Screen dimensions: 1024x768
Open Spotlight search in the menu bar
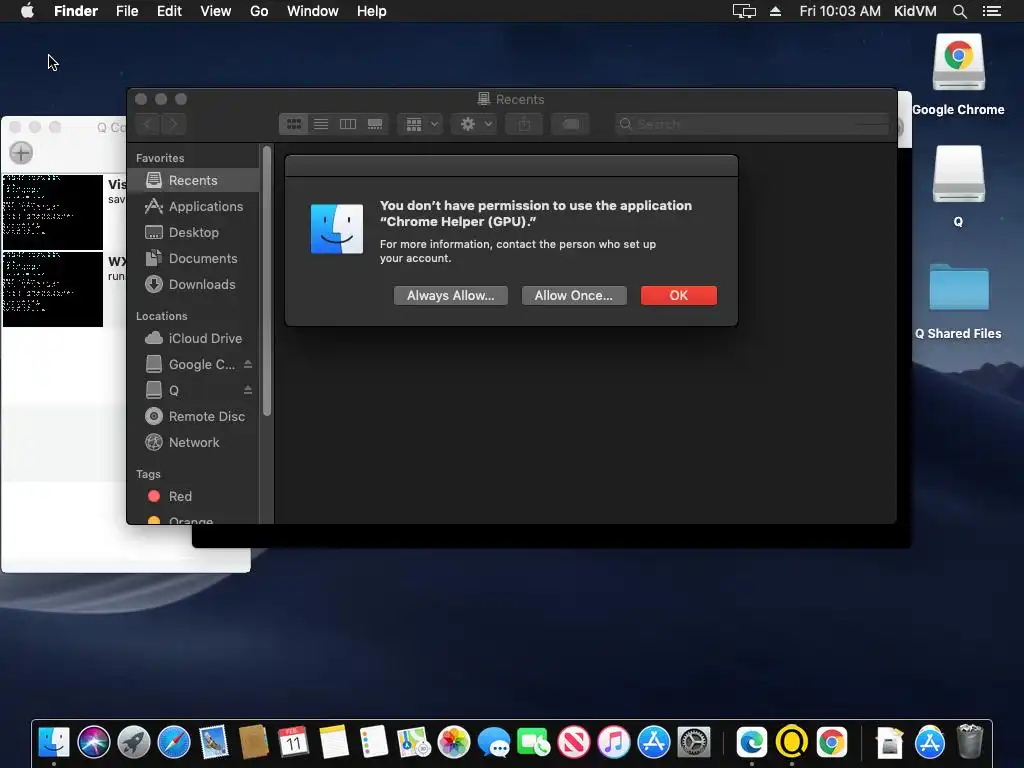coord(959,11)
